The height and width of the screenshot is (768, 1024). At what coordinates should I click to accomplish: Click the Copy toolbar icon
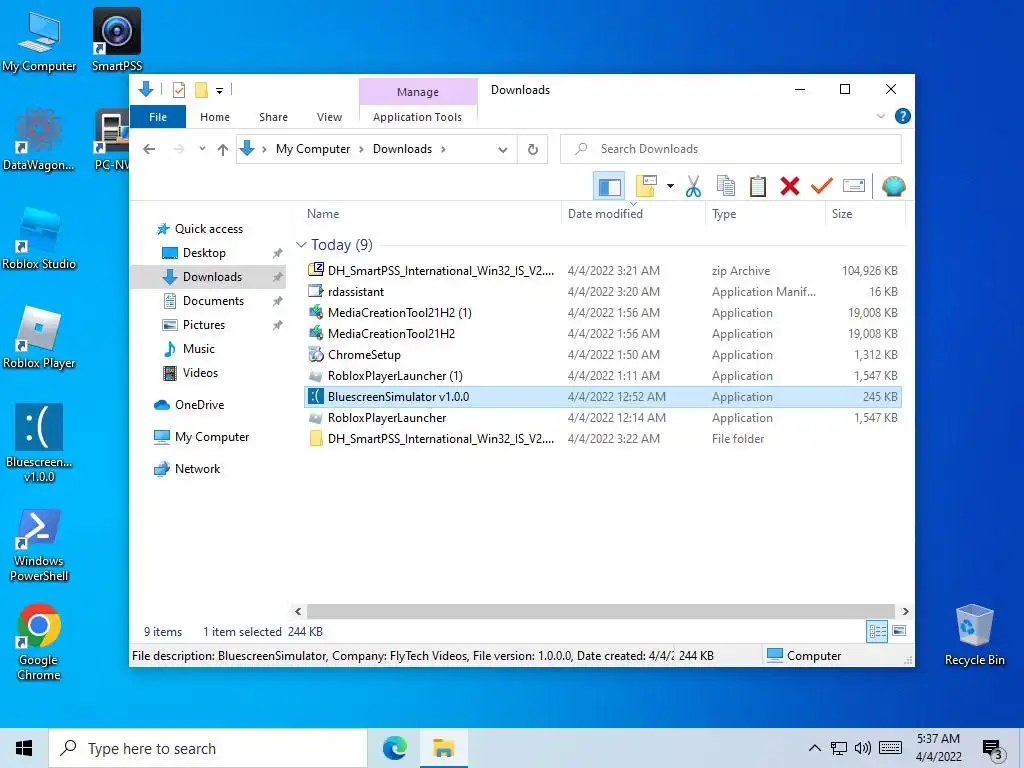726,187
